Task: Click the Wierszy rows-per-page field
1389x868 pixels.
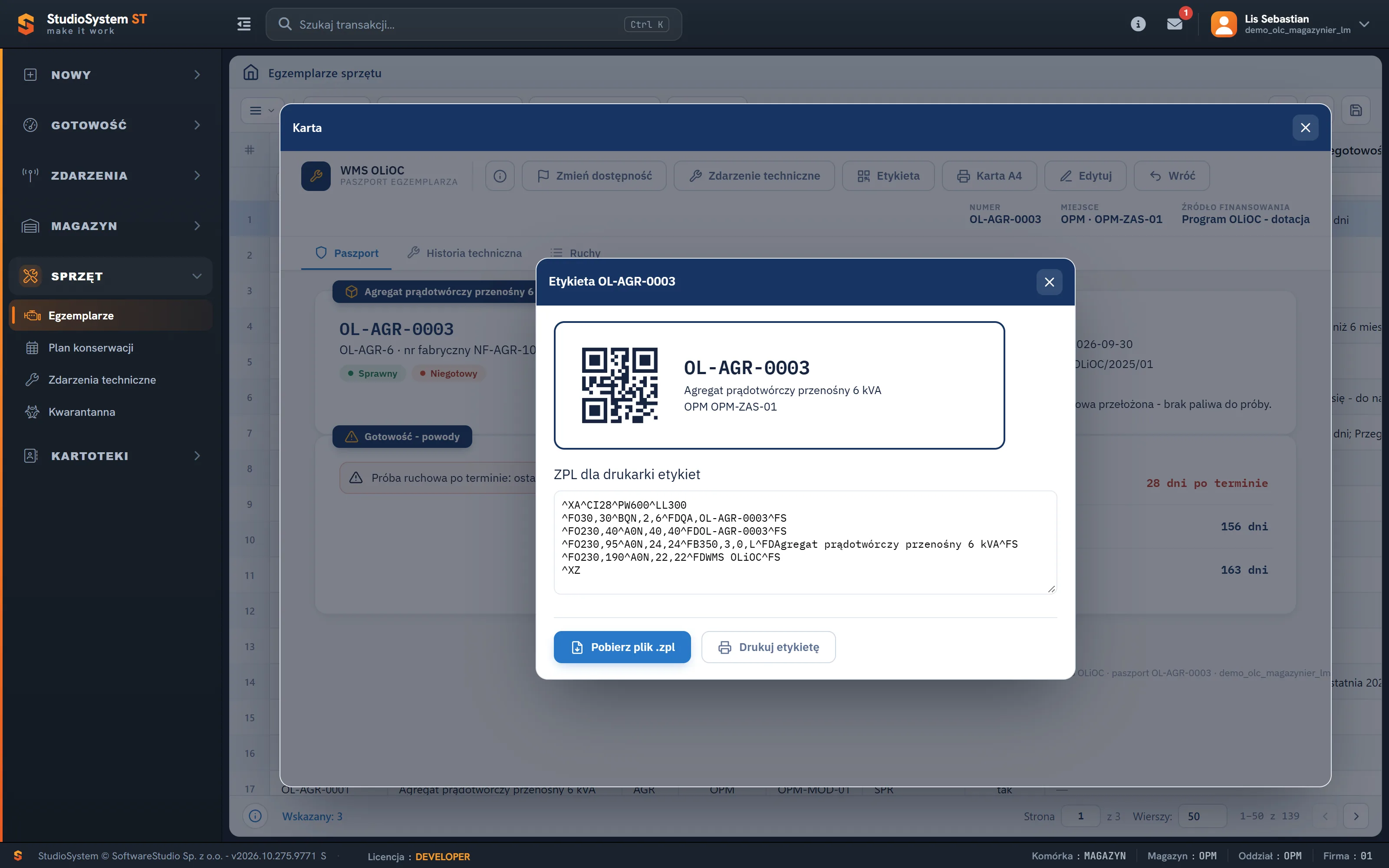Action: pyautogui.click(x=1202, y=816)
